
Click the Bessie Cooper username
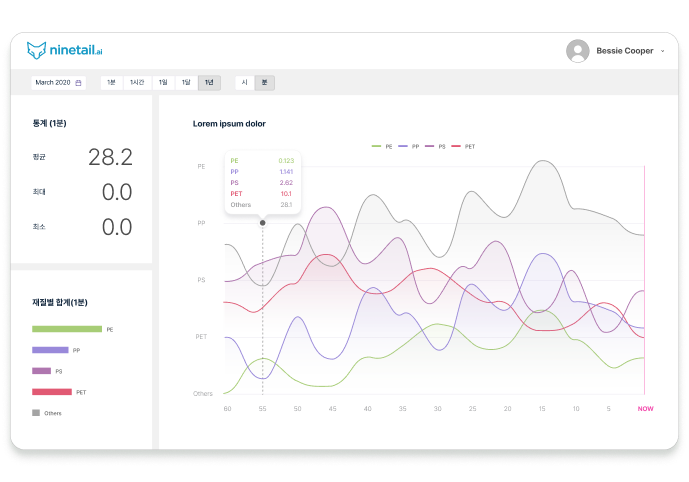(x=624, y=51)
